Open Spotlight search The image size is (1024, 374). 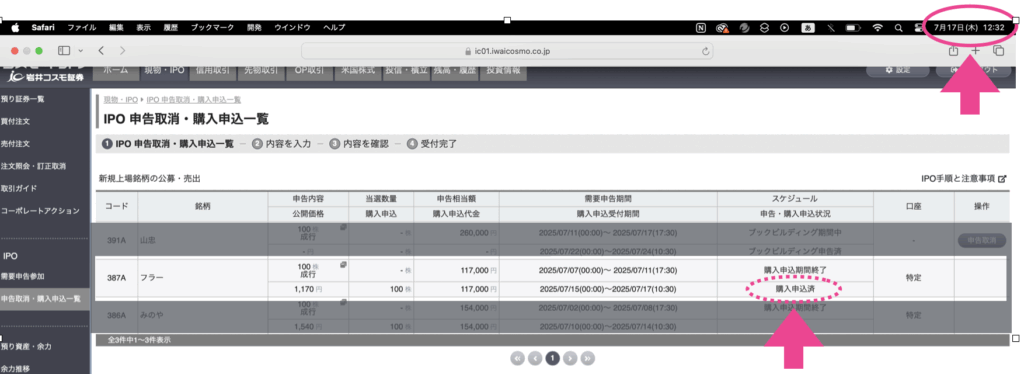click(899, 27)
